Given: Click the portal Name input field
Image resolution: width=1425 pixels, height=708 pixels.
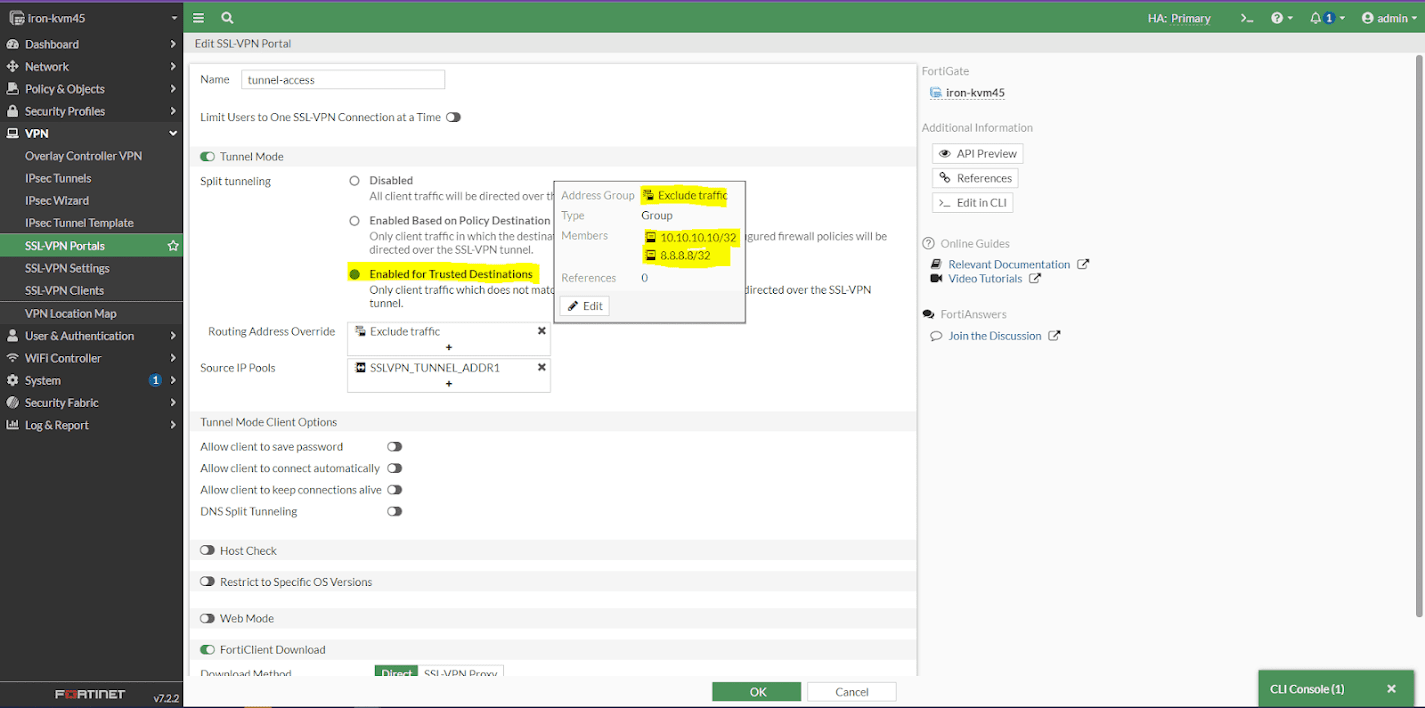Looking at the screenshot, I should pyautogui.click(x=343, y=79).
